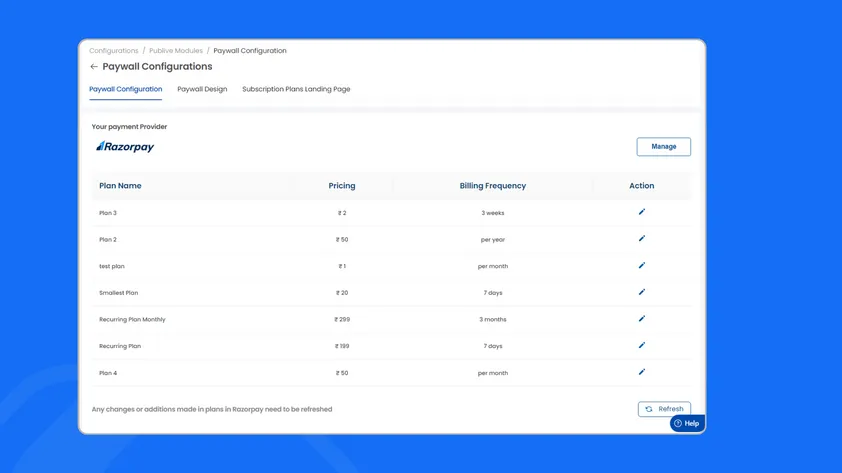Click the Pricing column header
842x473 pixels.
[x=342, y=186]
